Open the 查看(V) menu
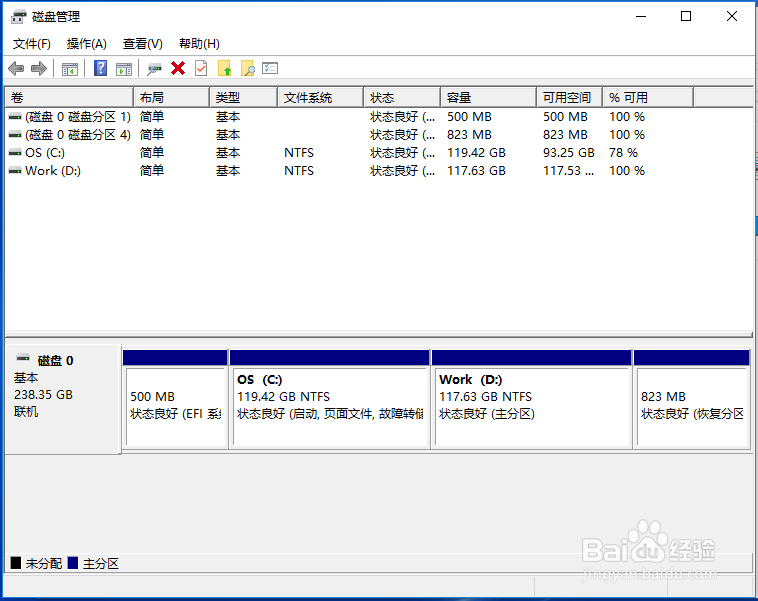 pos(143,44)
